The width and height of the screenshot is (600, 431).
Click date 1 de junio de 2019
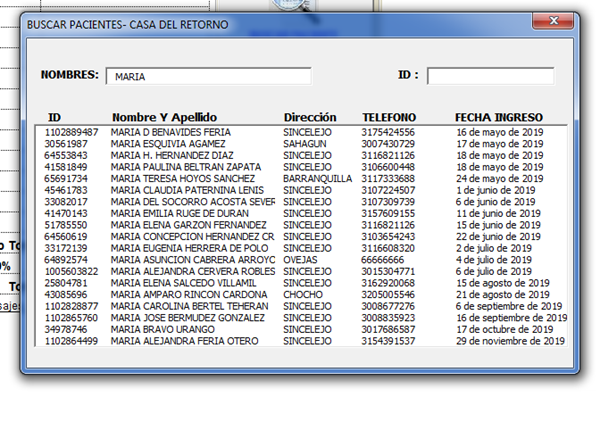point(496,190)
